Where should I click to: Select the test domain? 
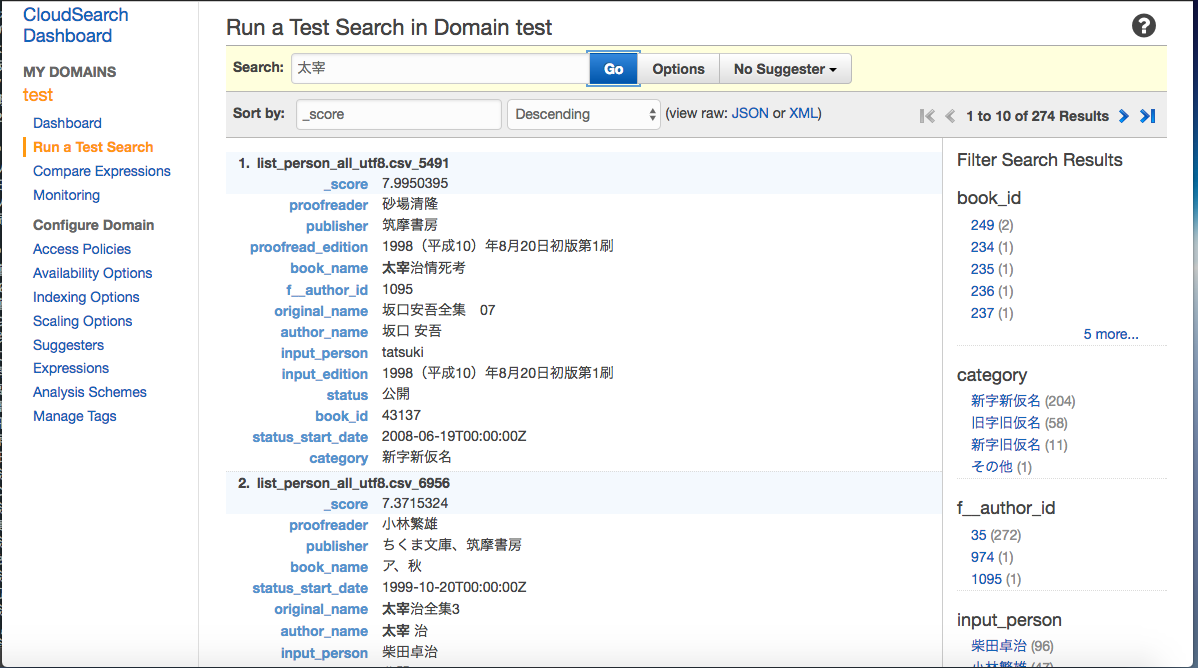tap(38, 95)
